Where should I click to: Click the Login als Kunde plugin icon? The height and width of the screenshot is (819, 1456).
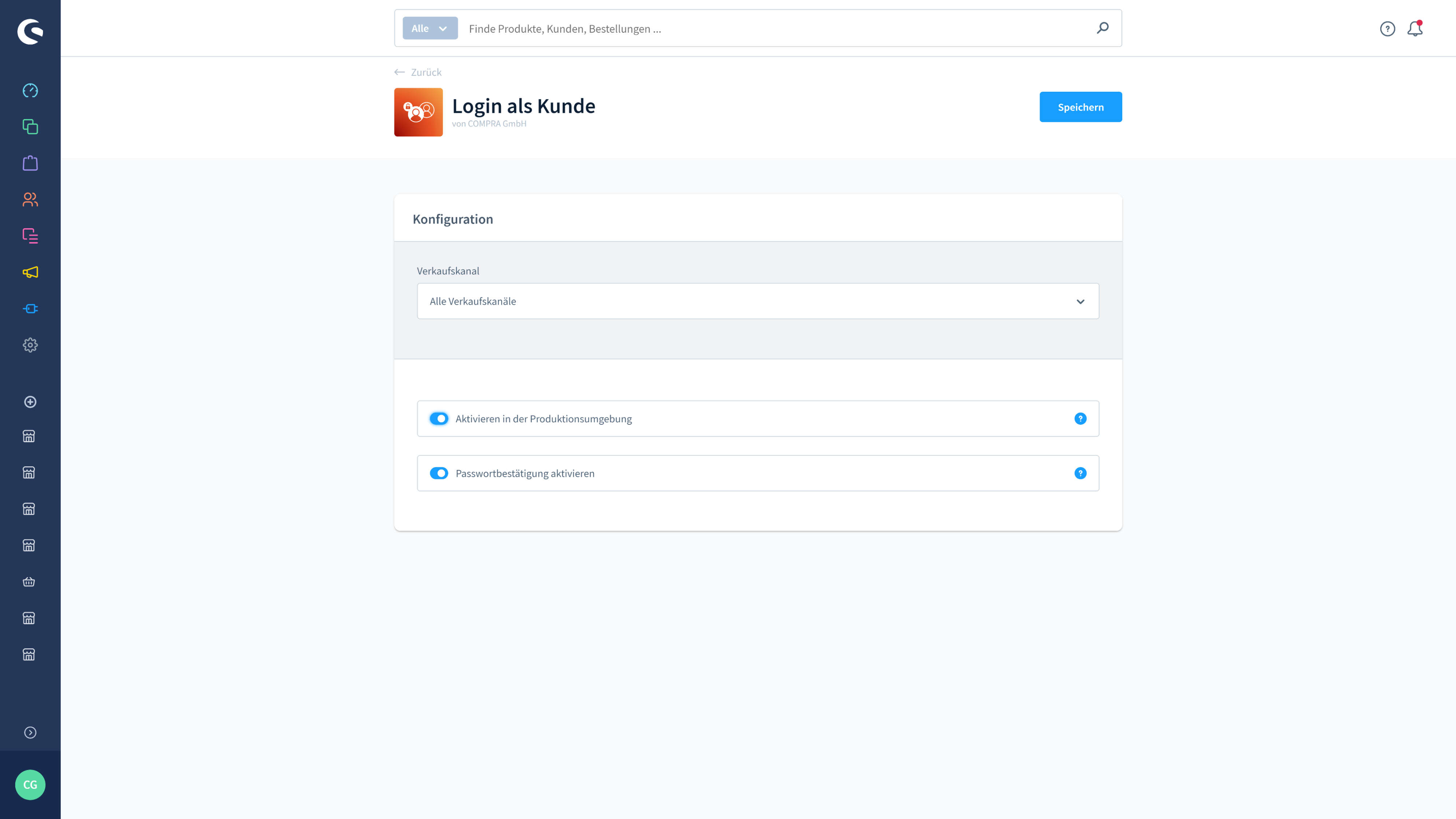(x=418, y=112)
